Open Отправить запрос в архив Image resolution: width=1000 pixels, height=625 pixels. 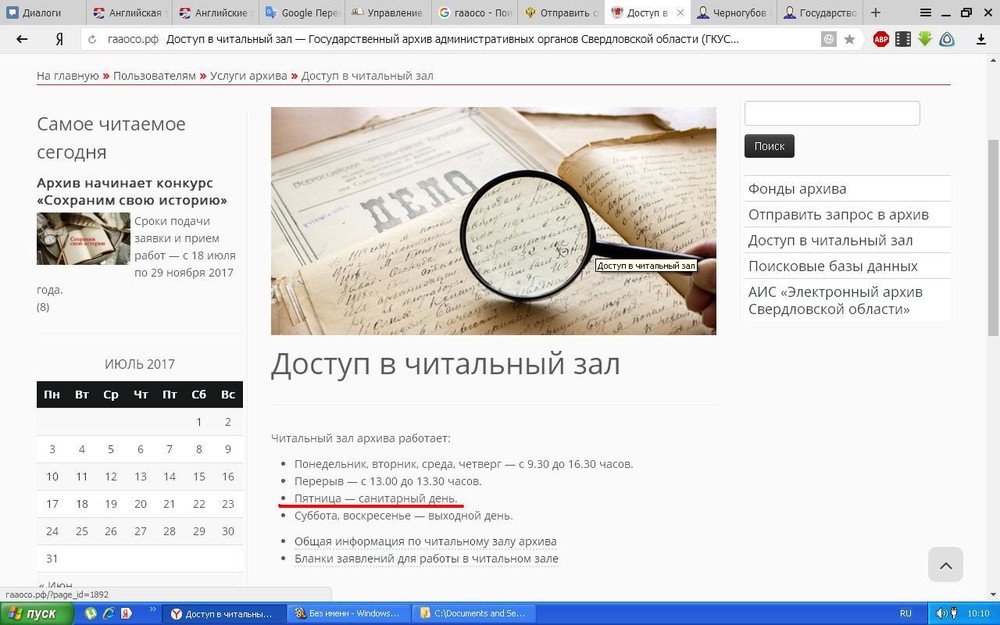click(x=838, y=215)
